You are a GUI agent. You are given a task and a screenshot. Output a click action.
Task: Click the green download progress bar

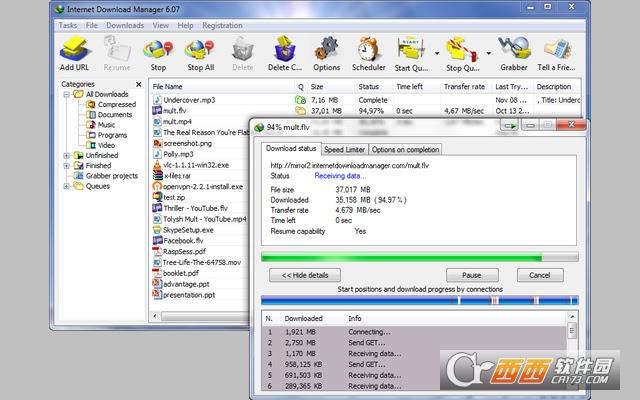tap(420, 258)
